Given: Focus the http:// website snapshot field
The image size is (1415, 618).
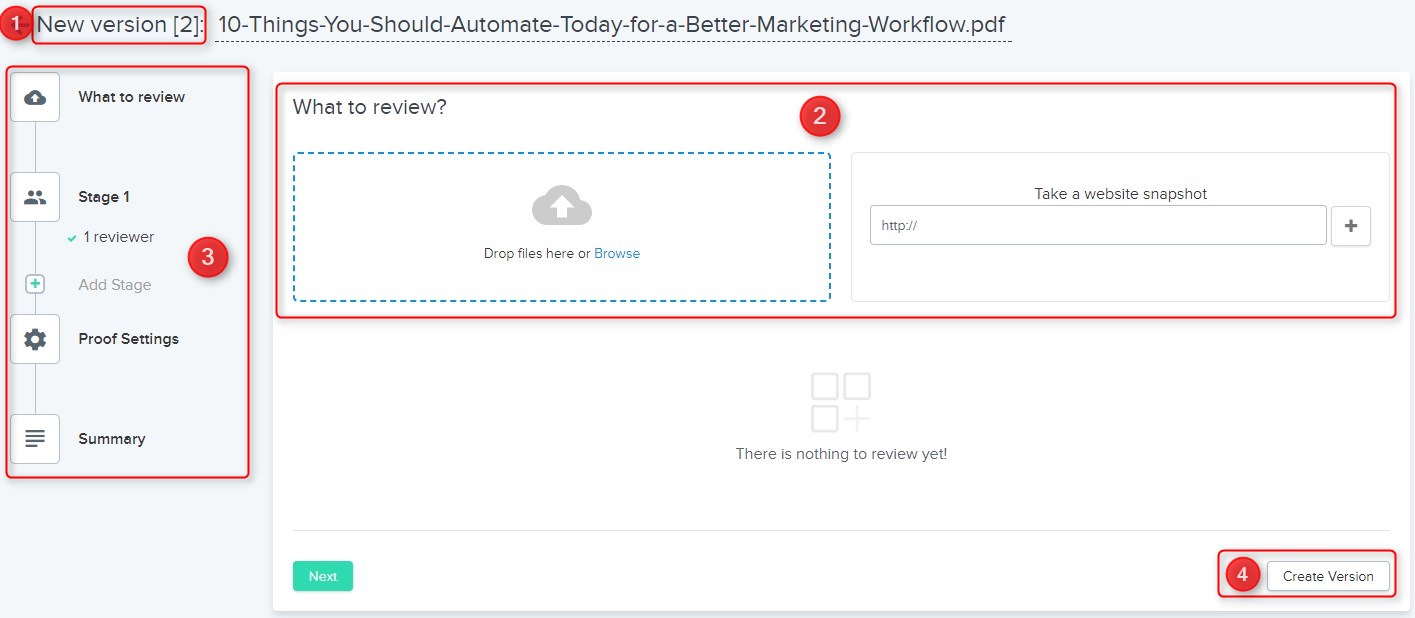Looking at the screenshot, I should tap(1097, 226).
